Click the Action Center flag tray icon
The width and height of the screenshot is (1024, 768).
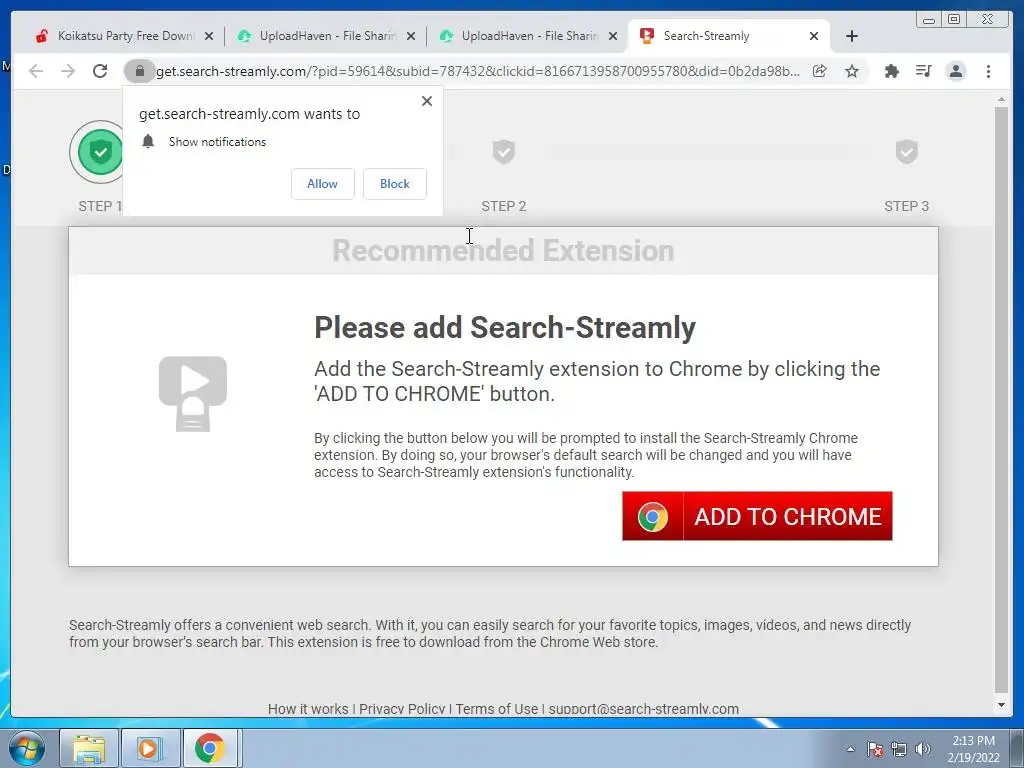[x=875, y=749]
